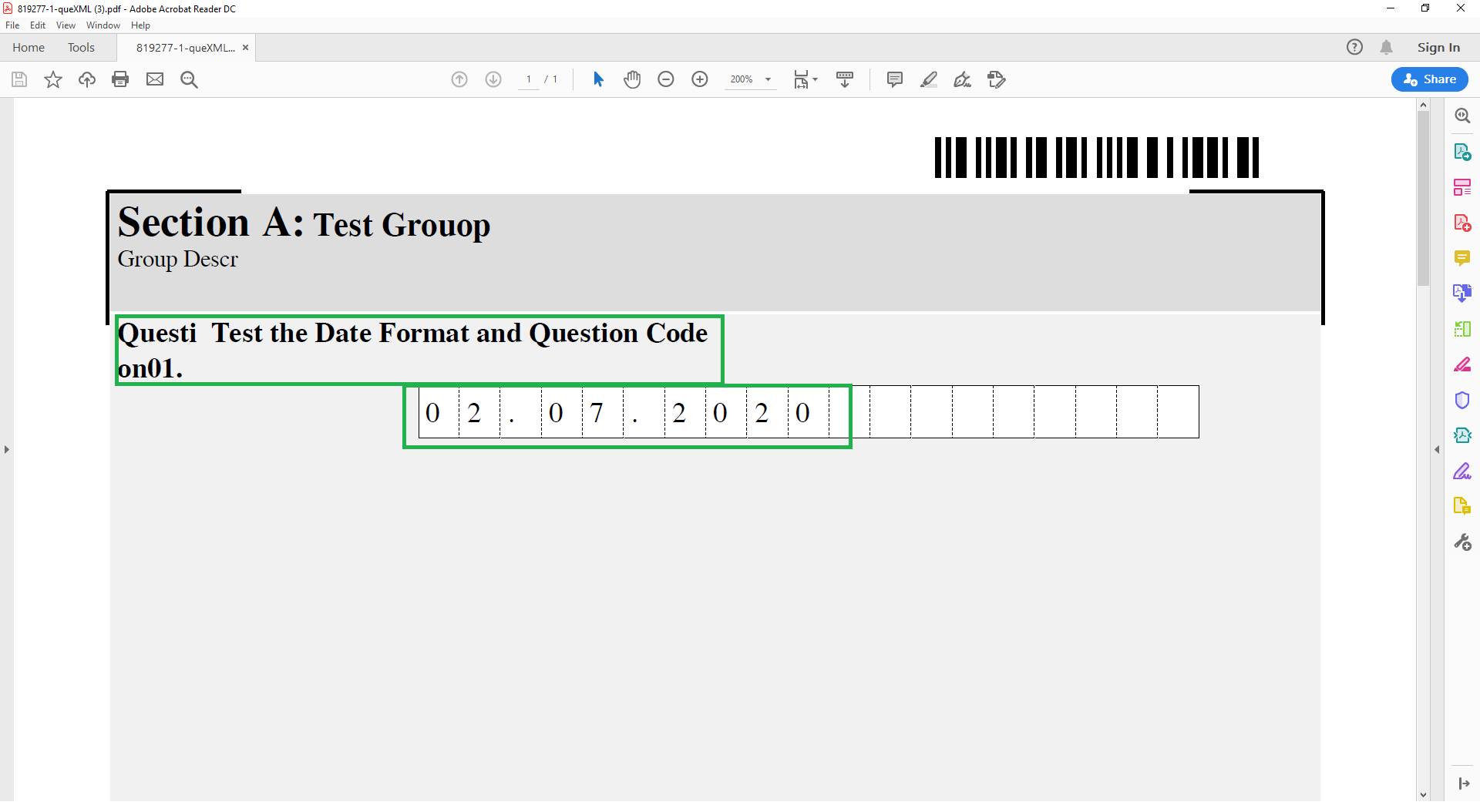
Task: Open notifications bell
Action: coord(1387,47)
